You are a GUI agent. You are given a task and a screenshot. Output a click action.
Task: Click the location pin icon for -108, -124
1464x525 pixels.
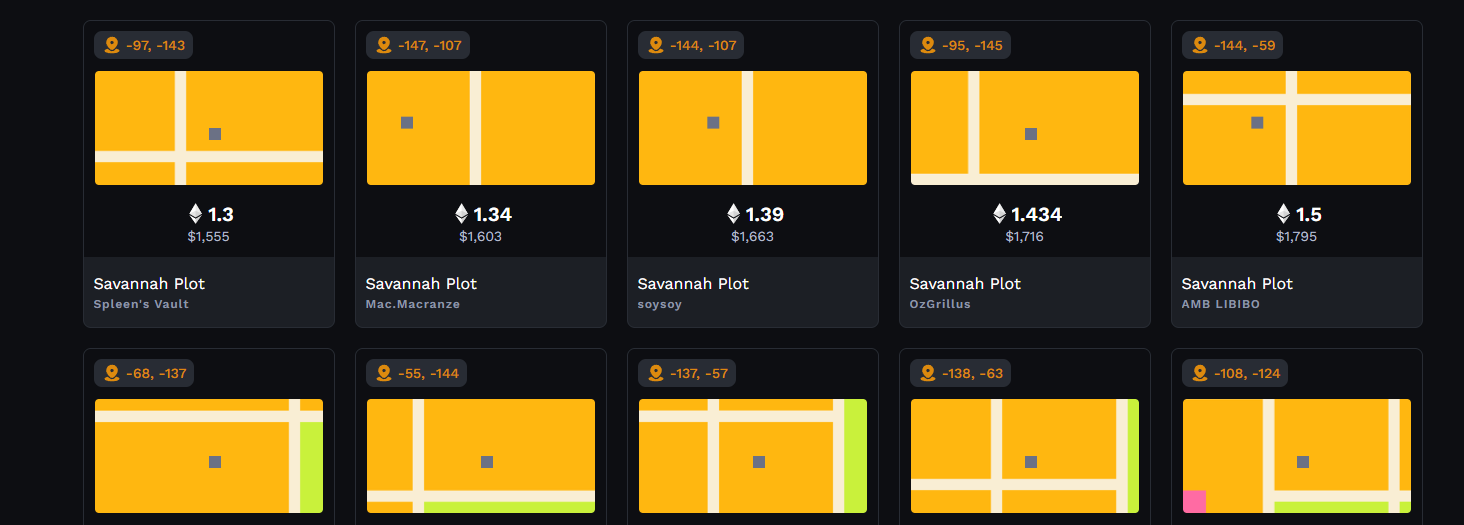(x=1200, y=373)
